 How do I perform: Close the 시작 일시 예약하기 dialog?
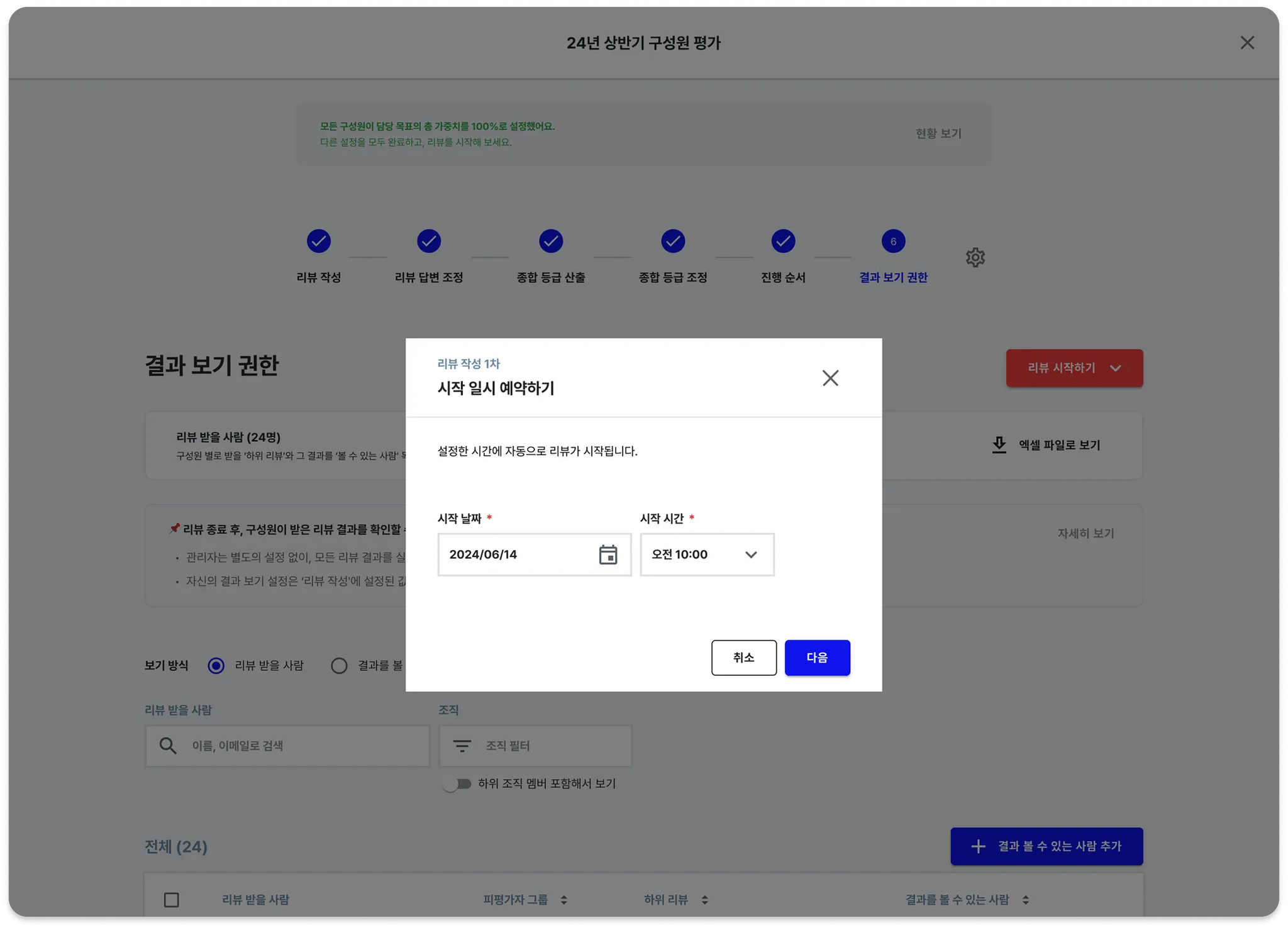point(830,378)
